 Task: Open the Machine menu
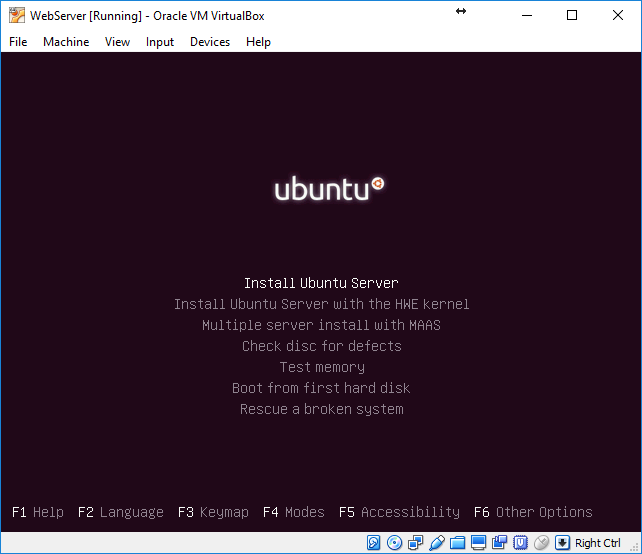pyautogui.click(x=66, y=42)
